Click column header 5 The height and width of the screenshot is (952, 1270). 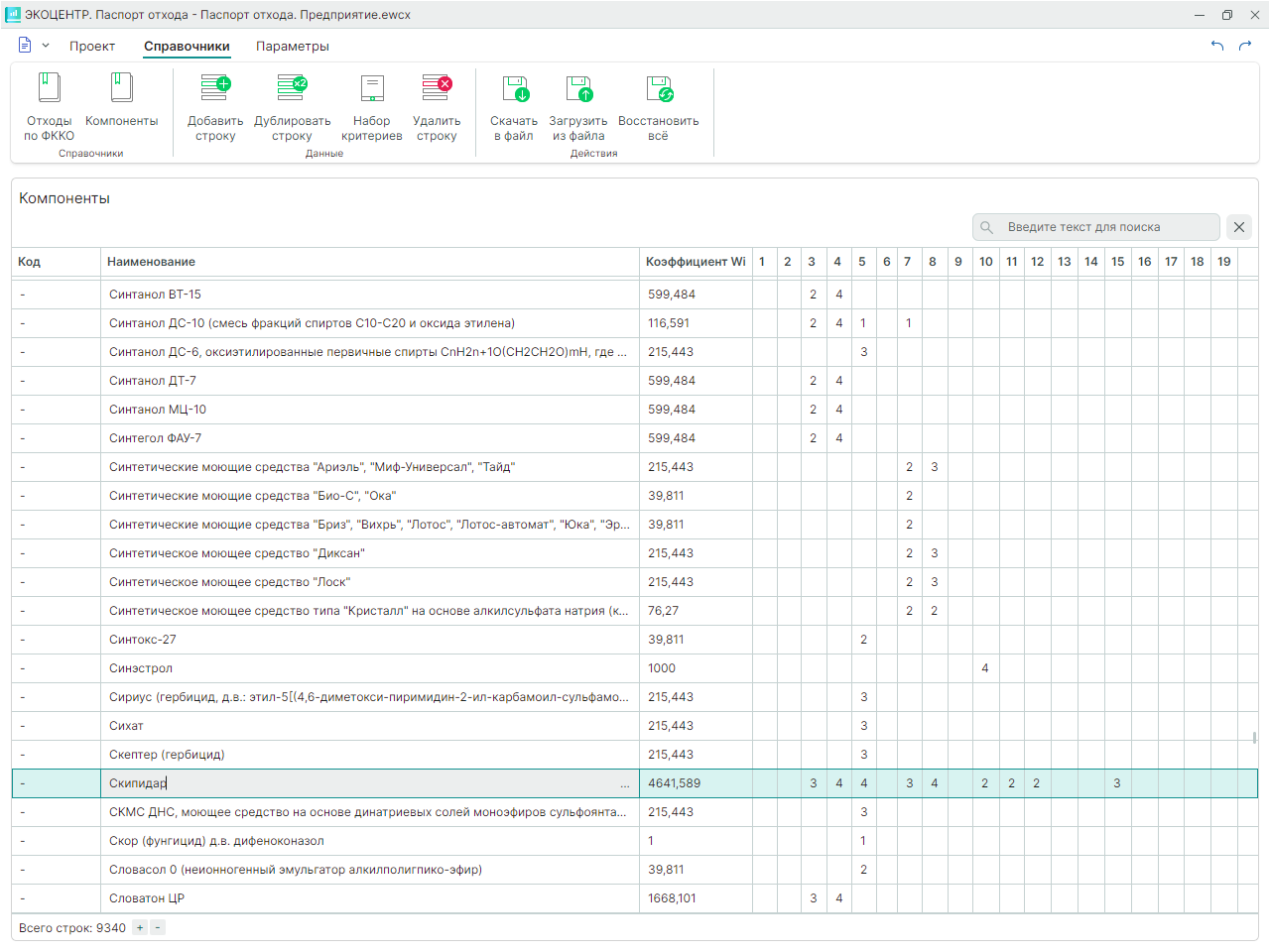pos(862,262)
